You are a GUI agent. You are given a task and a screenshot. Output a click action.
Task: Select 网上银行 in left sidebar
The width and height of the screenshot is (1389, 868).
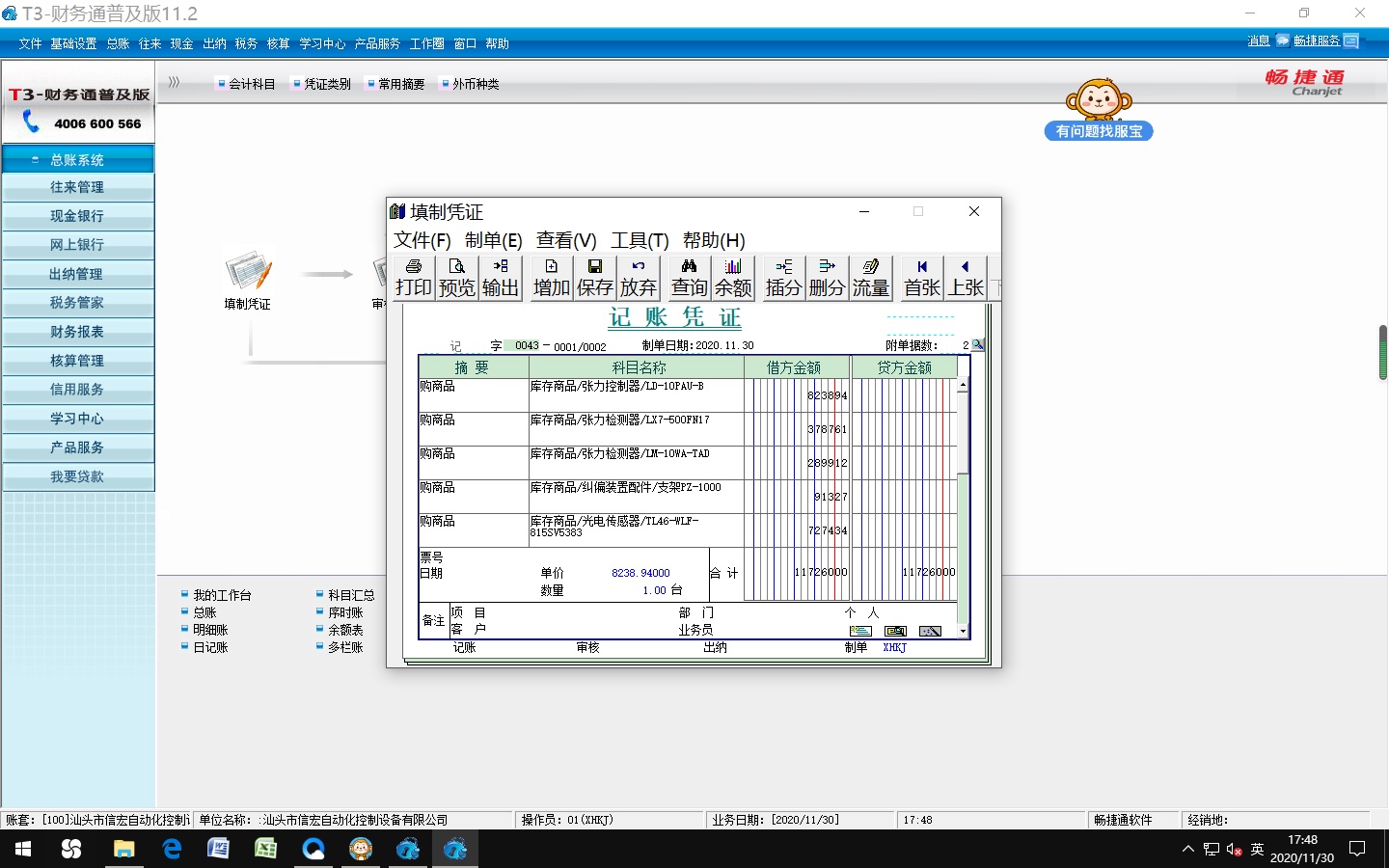[x=77, y=245]
